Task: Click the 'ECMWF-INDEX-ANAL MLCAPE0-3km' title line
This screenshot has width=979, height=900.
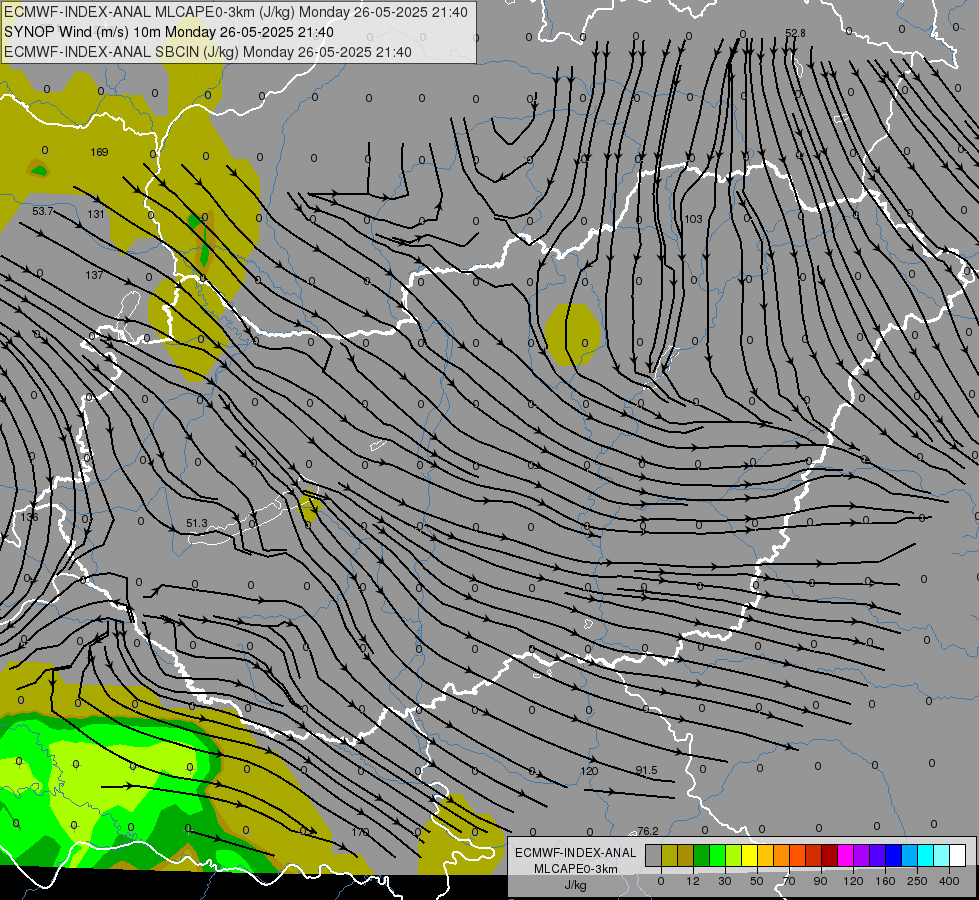Action: [x=235, y=12]
